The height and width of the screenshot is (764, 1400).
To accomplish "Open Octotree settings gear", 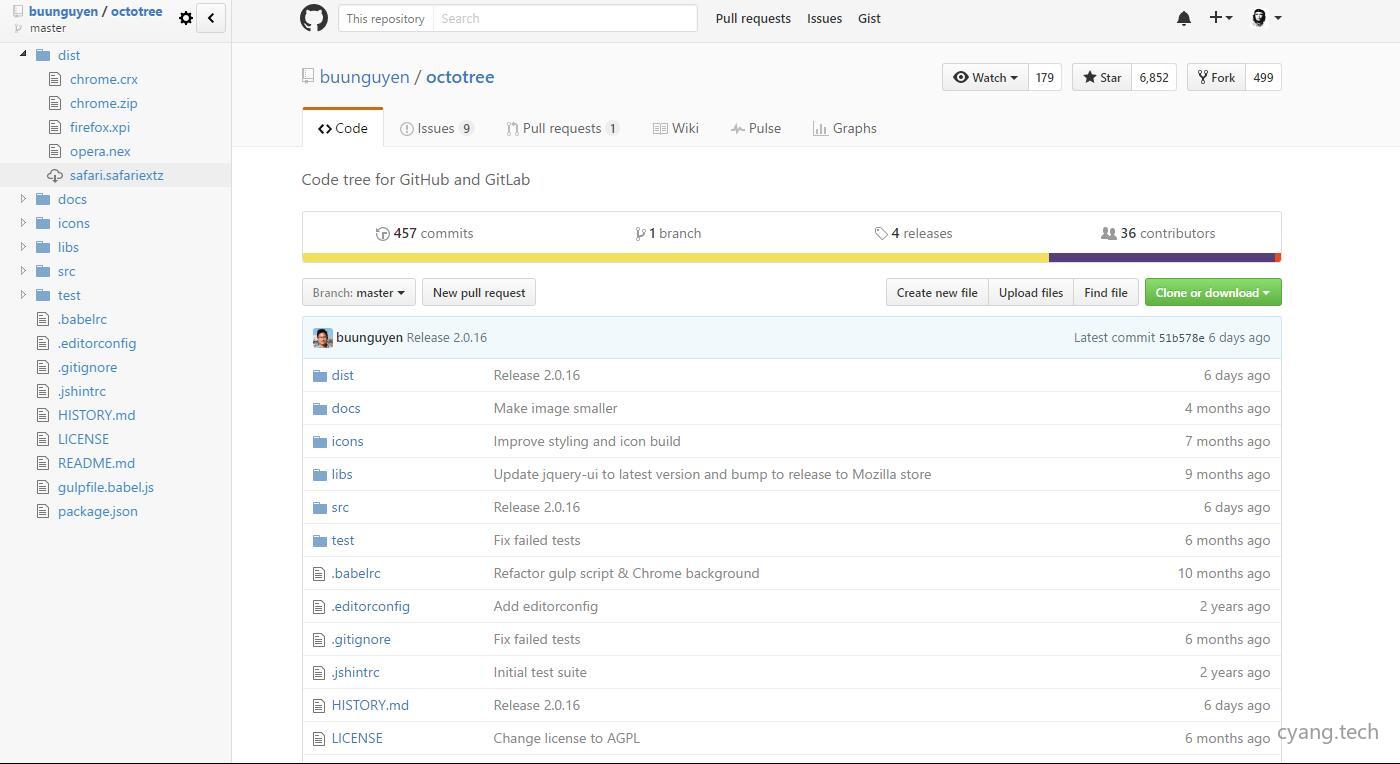I will tap(185, 18).
